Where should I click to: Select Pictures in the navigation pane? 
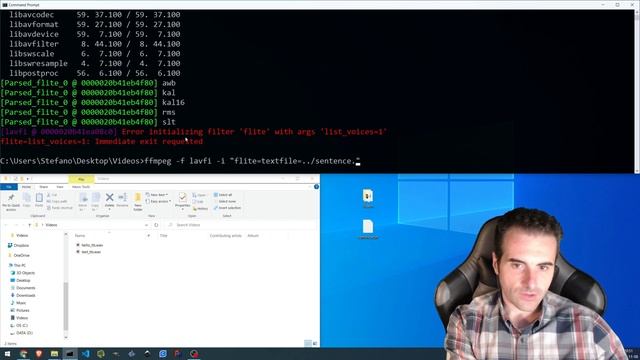tap(20, 311)
